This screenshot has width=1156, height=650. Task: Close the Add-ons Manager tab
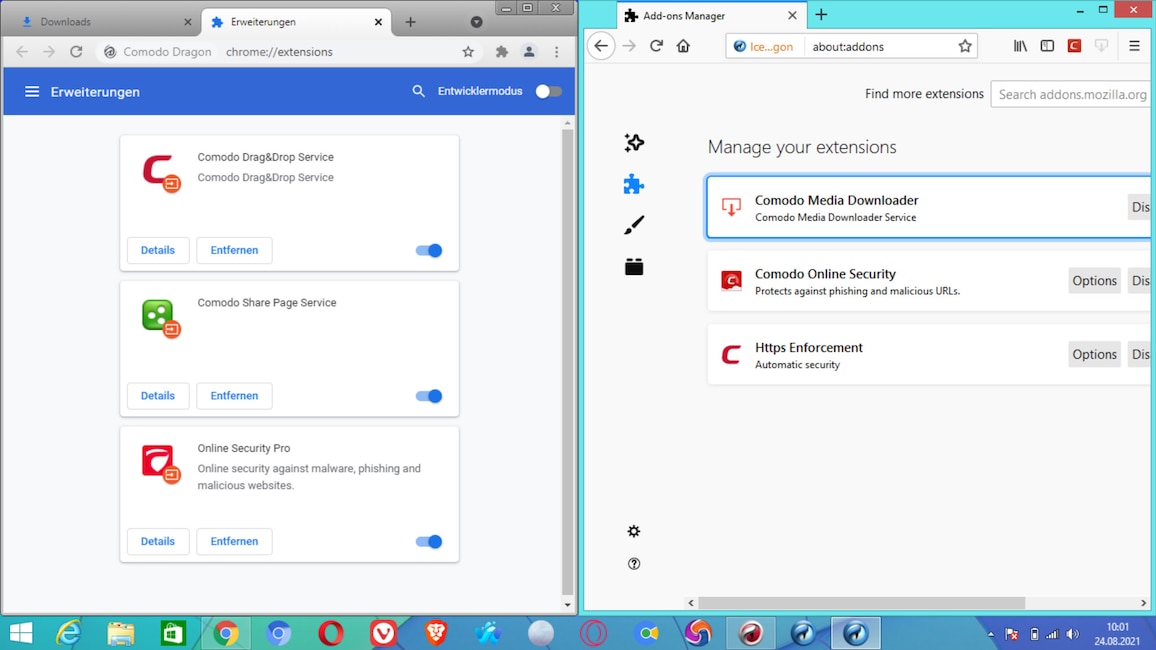792,15
